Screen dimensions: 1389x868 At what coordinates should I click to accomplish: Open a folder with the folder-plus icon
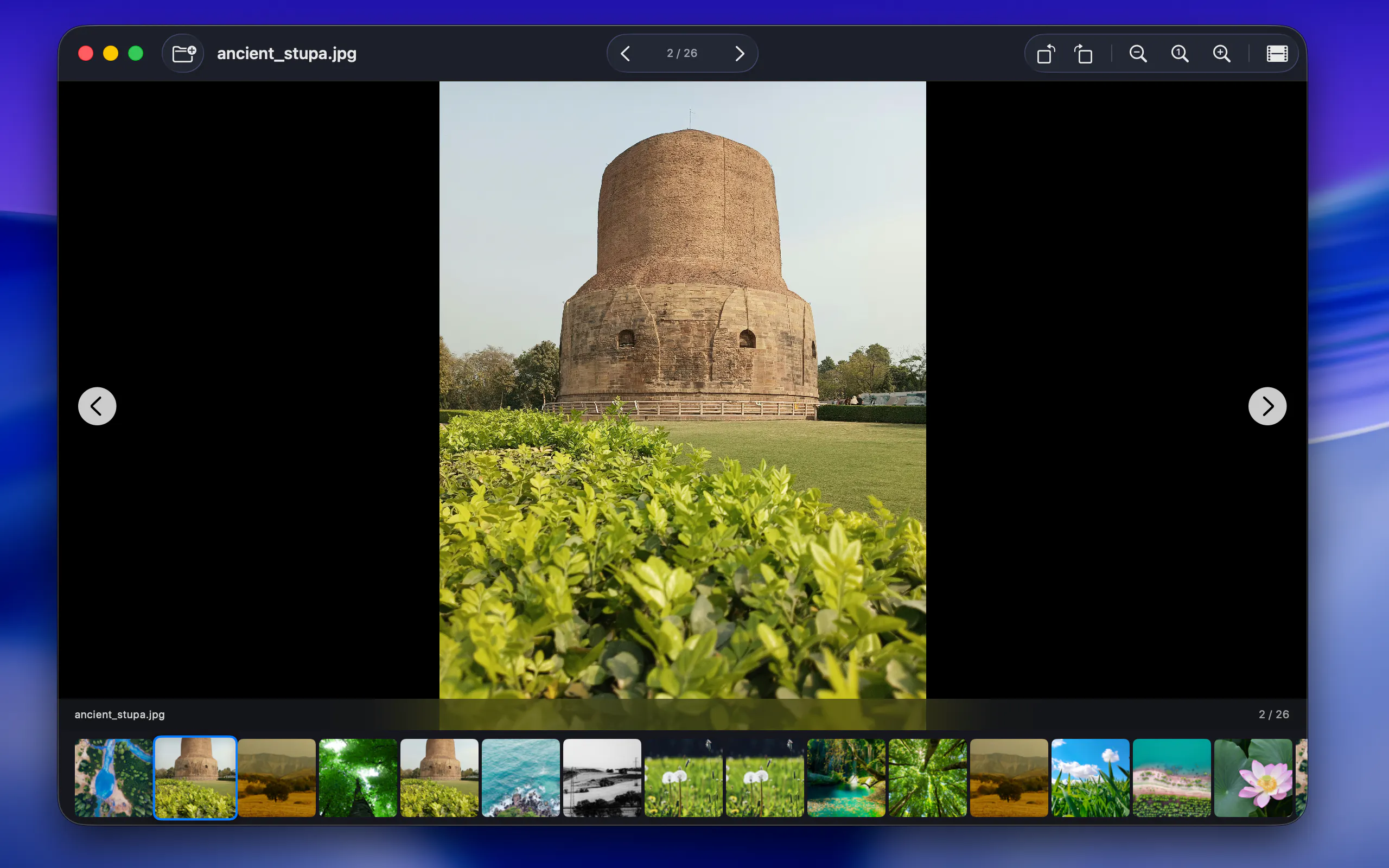(184, 53)
